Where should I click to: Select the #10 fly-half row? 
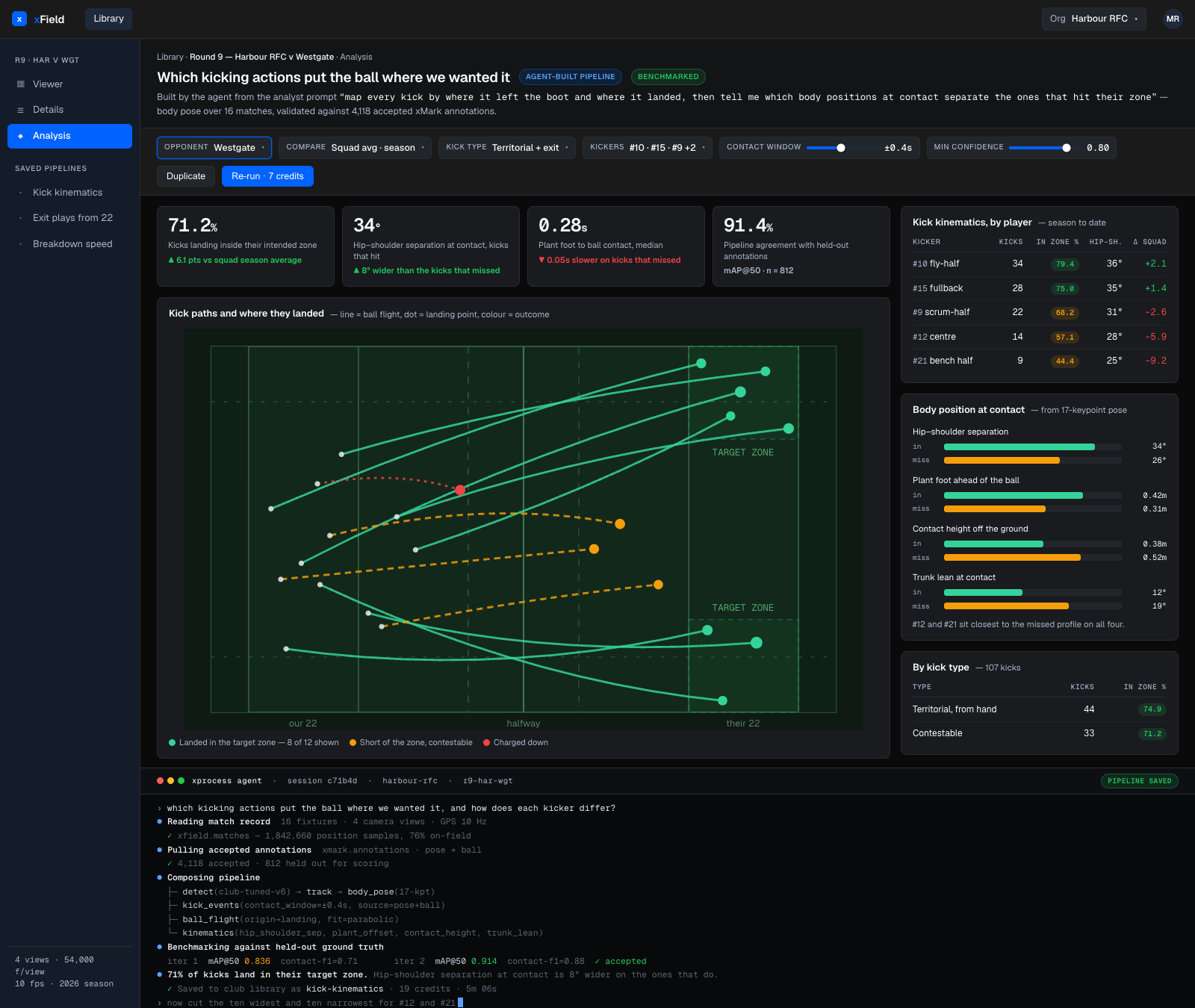(x=1039, y=264)
